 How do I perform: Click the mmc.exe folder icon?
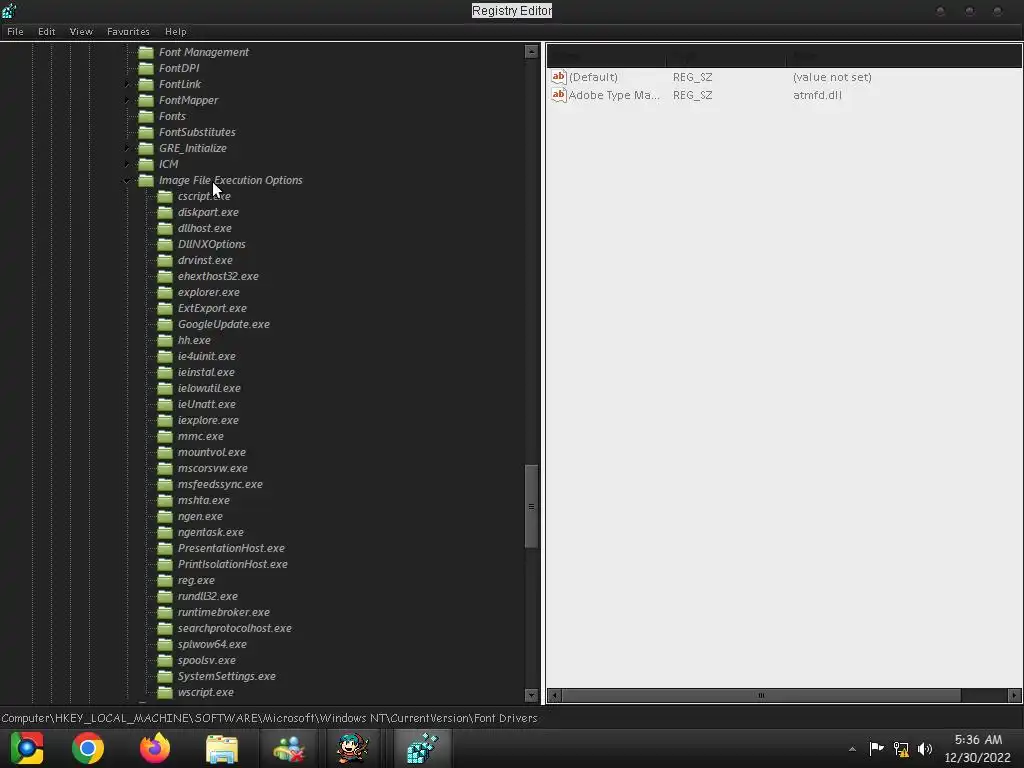165,436
